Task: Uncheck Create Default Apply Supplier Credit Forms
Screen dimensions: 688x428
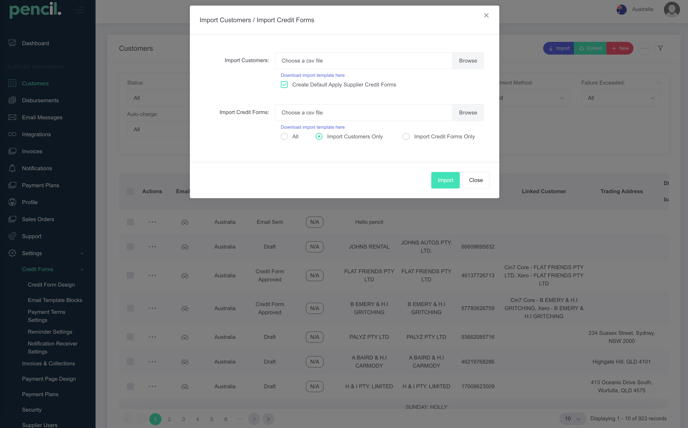Action: tap(284, 85)
